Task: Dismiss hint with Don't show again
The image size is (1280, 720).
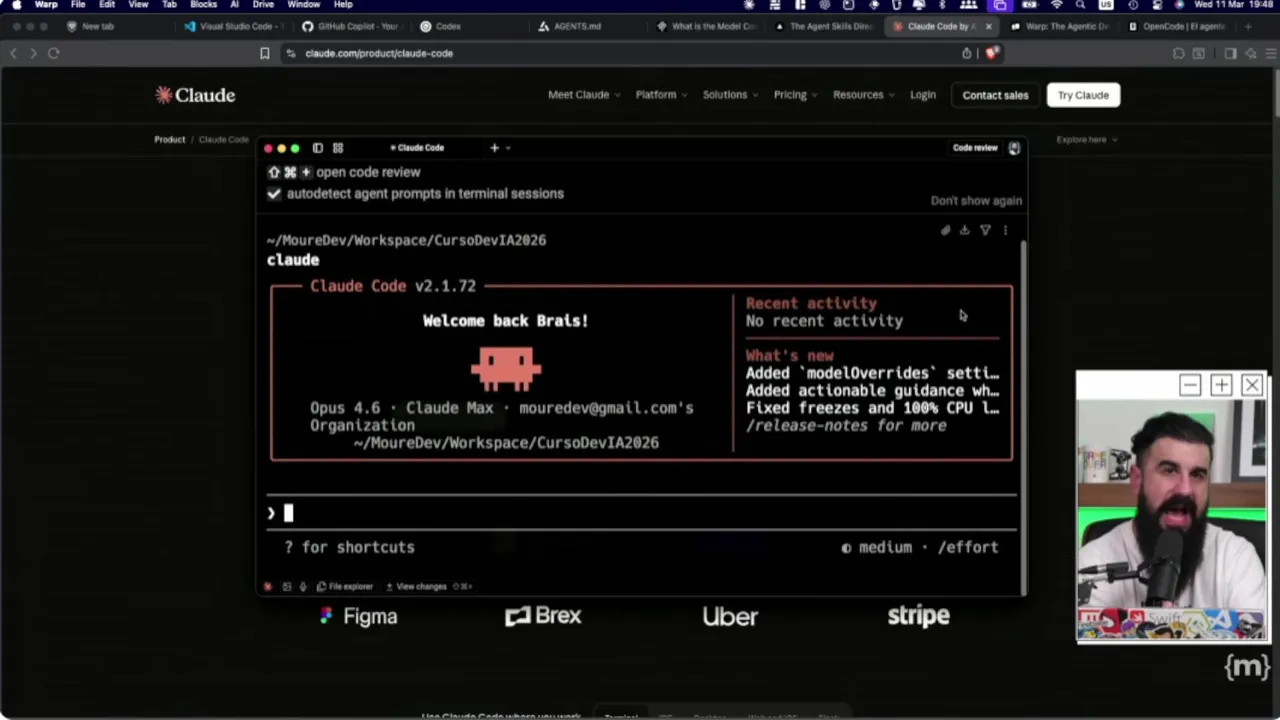Action: coord(976,200)
